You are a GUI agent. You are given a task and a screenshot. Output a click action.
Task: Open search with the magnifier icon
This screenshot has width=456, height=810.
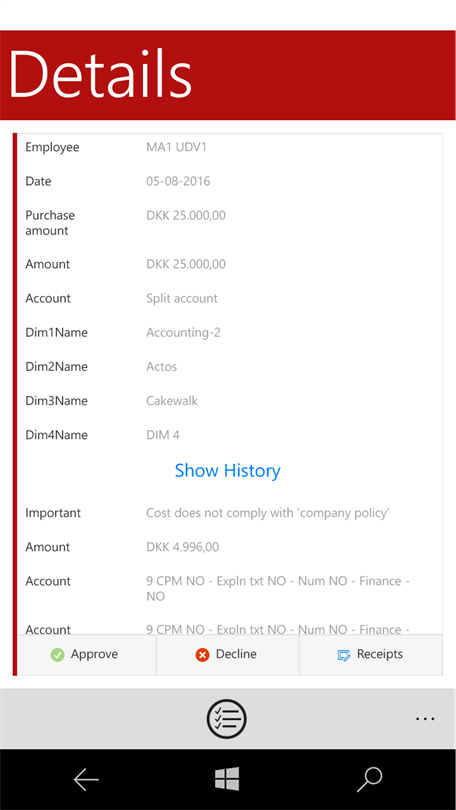(370, 780)
